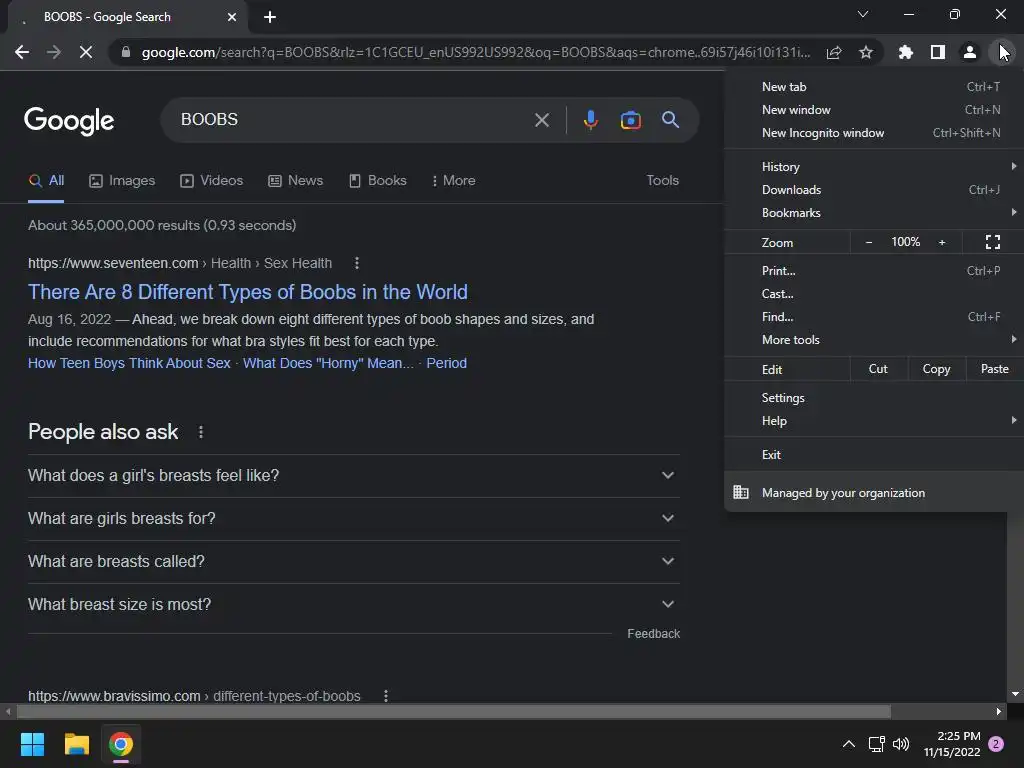Choose Print... in the Chrome menu
This screenshot has width=1024, height=768.
[874, 271]
